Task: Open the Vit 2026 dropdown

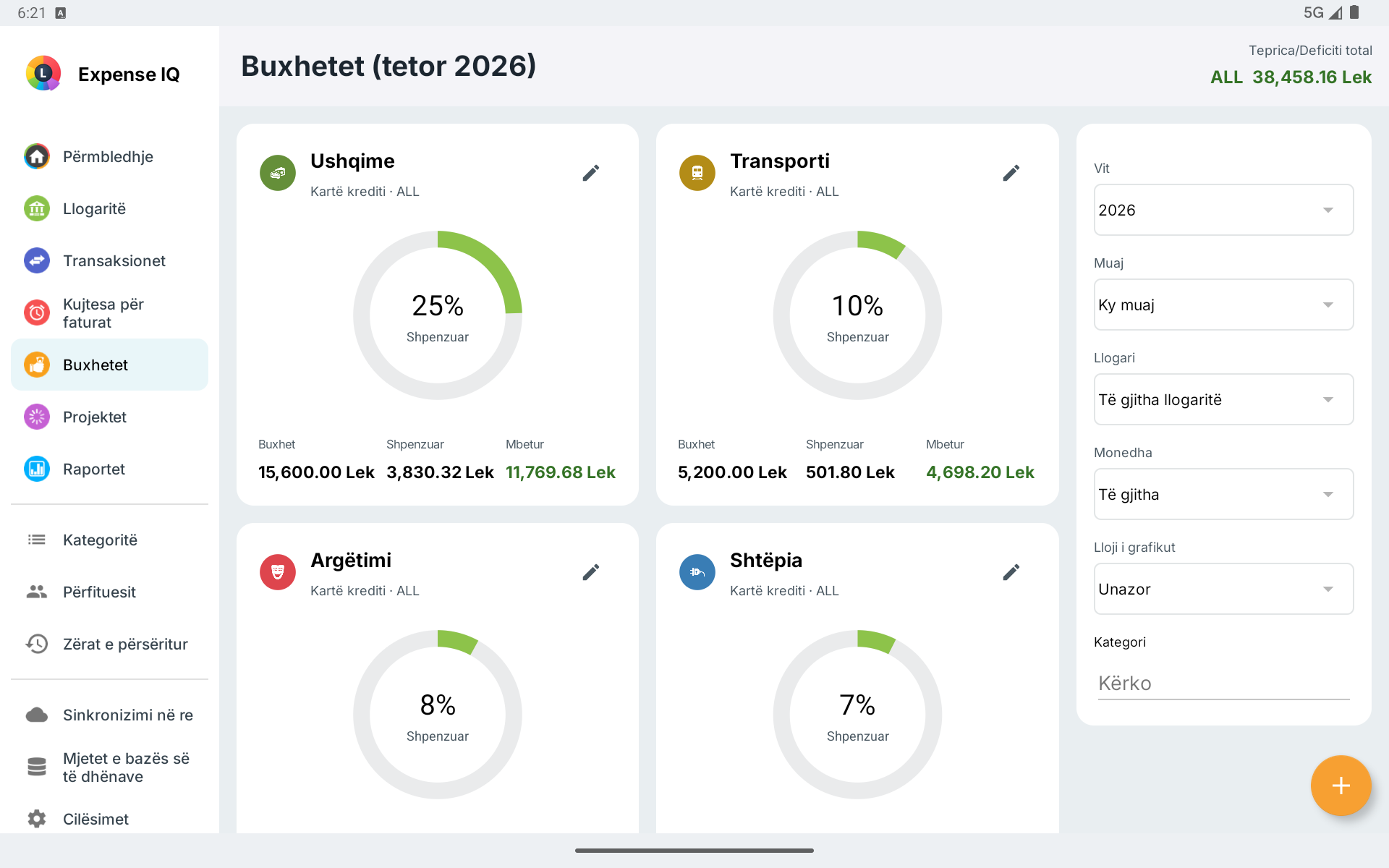Action: pyautogui.click(x=1223, y=210)
